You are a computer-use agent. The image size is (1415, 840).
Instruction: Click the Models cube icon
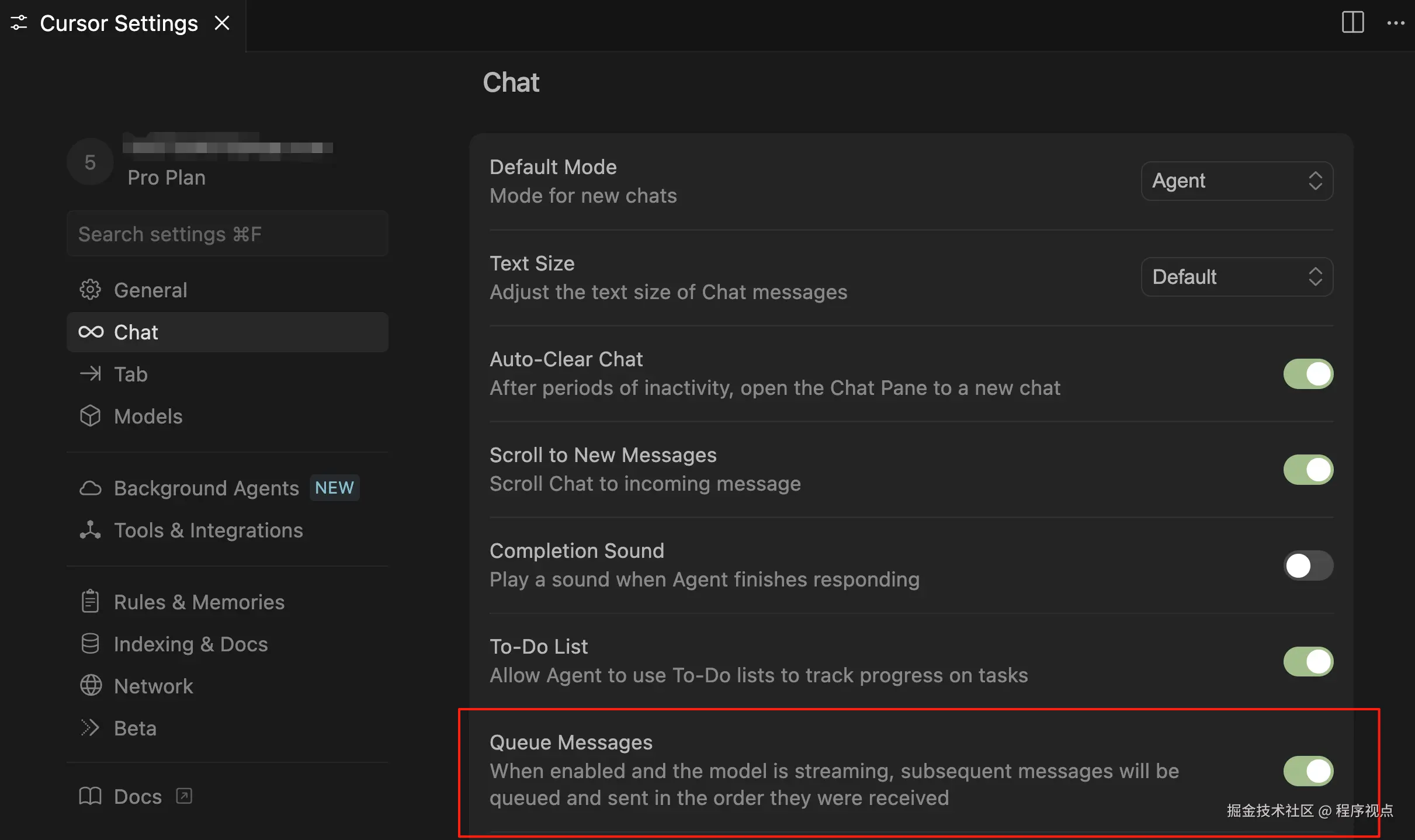[x=91, y=416]
